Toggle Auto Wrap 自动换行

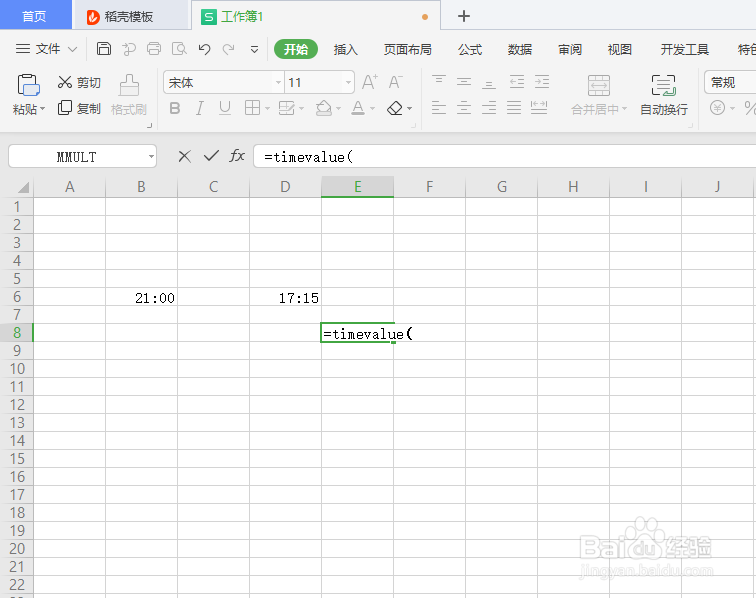coord(664,95)
